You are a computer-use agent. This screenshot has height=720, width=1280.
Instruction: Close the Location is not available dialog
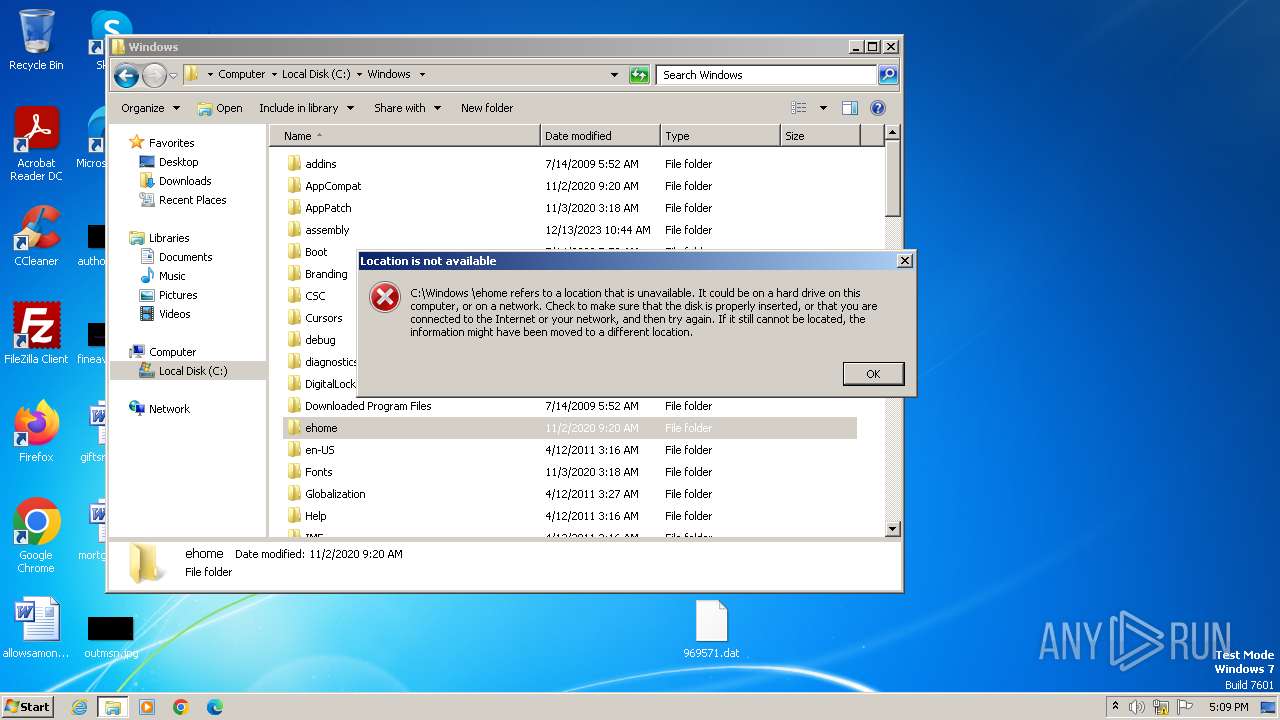(905, 261)
